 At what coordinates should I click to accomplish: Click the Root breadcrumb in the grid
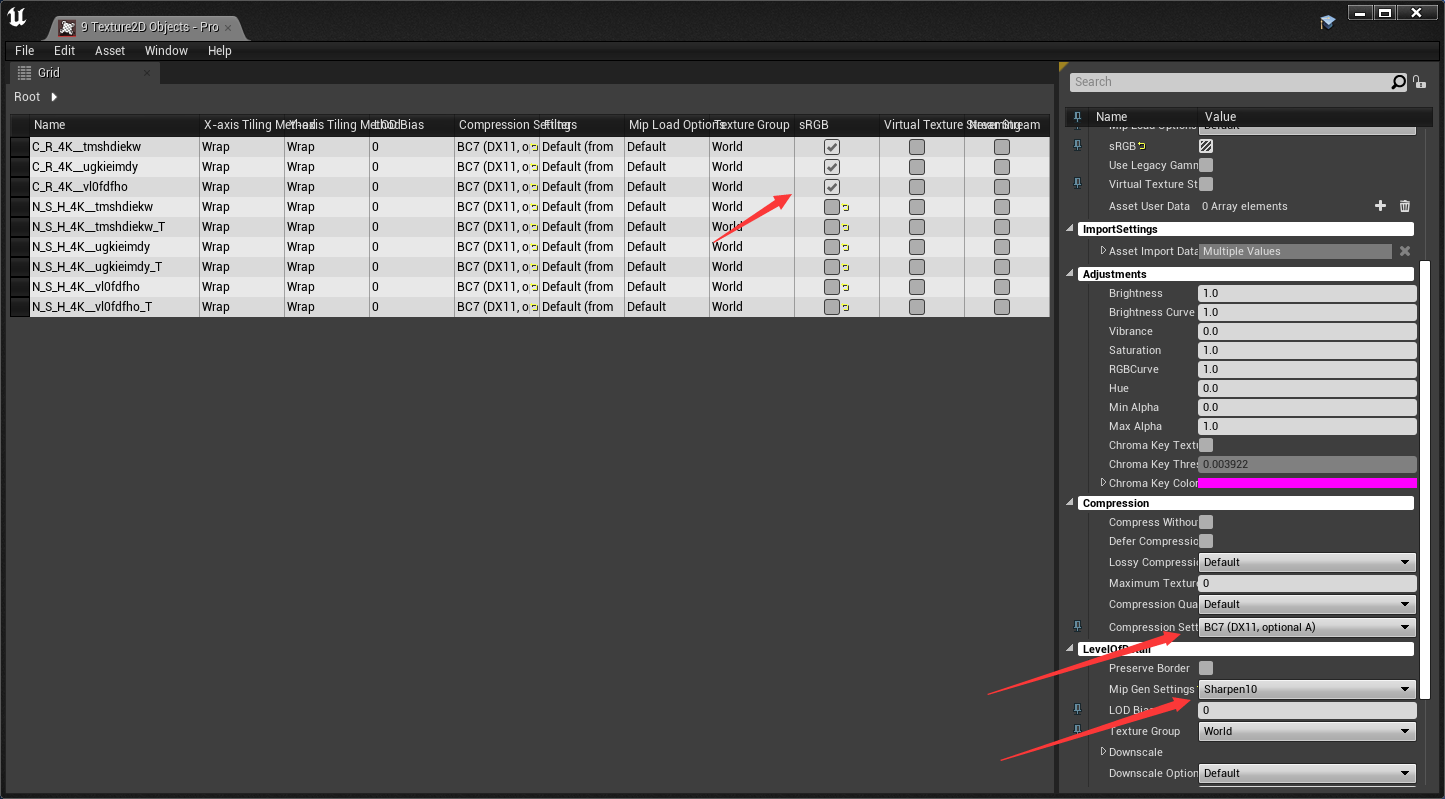click(27, 97)
